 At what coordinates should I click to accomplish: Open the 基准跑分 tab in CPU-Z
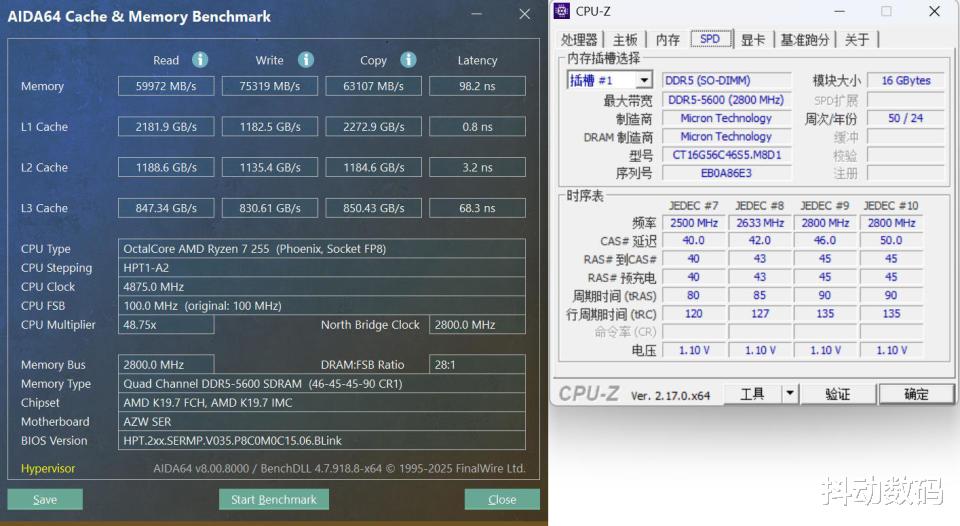click(x=804, y=40)
